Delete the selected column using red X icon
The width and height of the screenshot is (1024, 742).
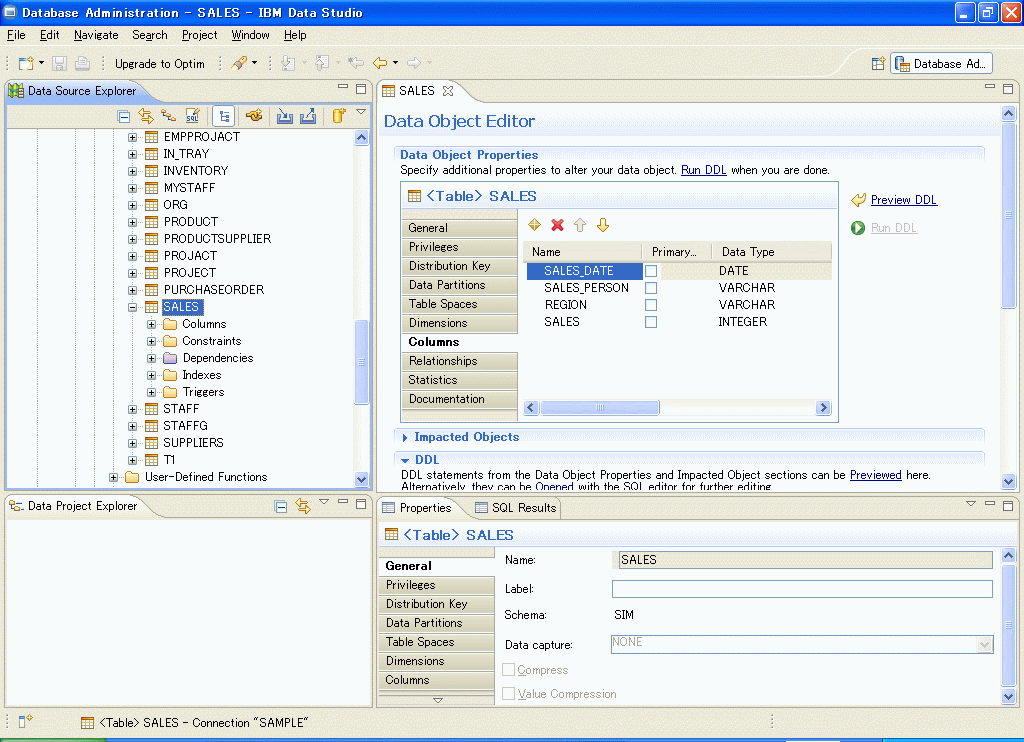coord(557,225)
